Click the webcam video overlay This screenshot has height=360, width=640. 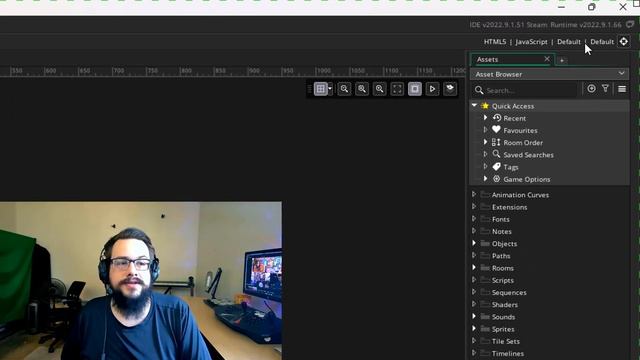pos(140,281)
